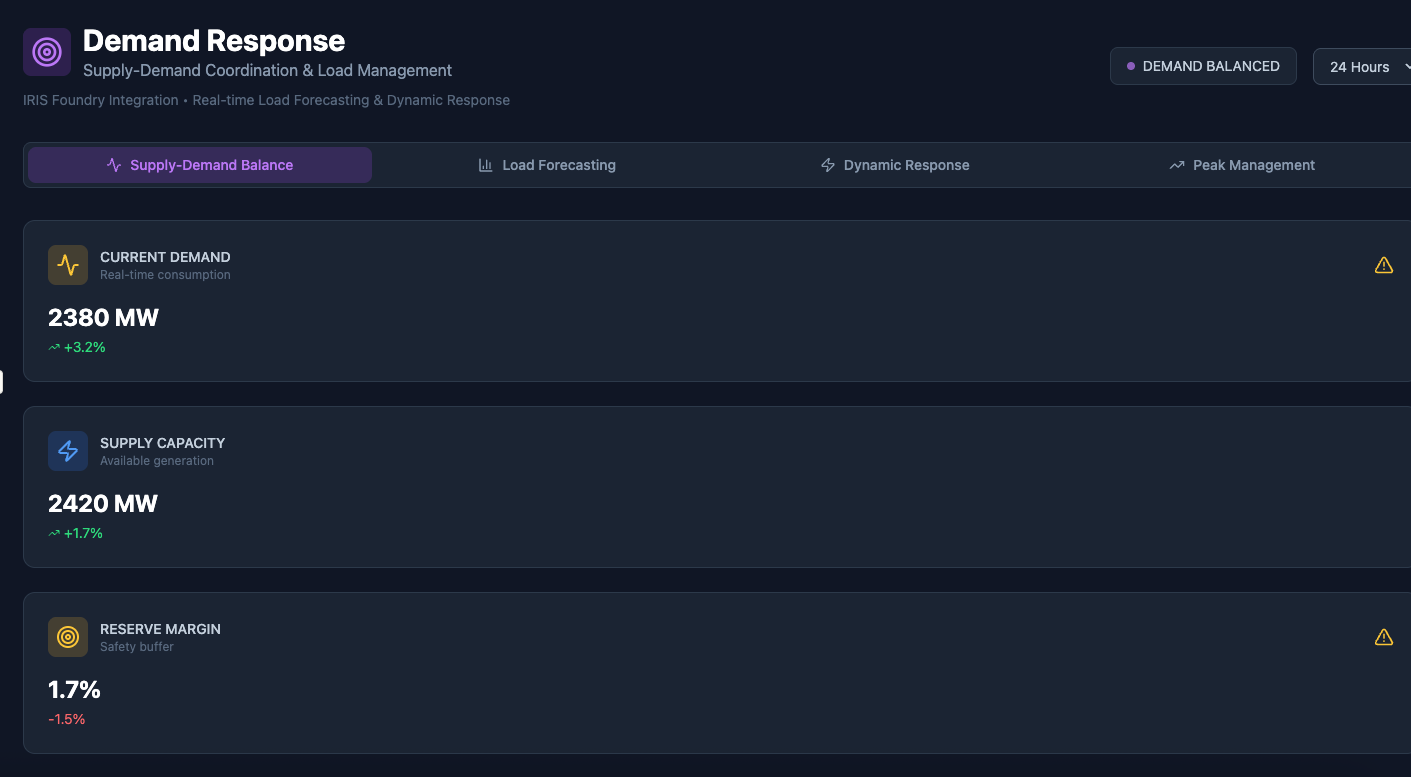Click the red -1.5% change indicator

point(67,719)
